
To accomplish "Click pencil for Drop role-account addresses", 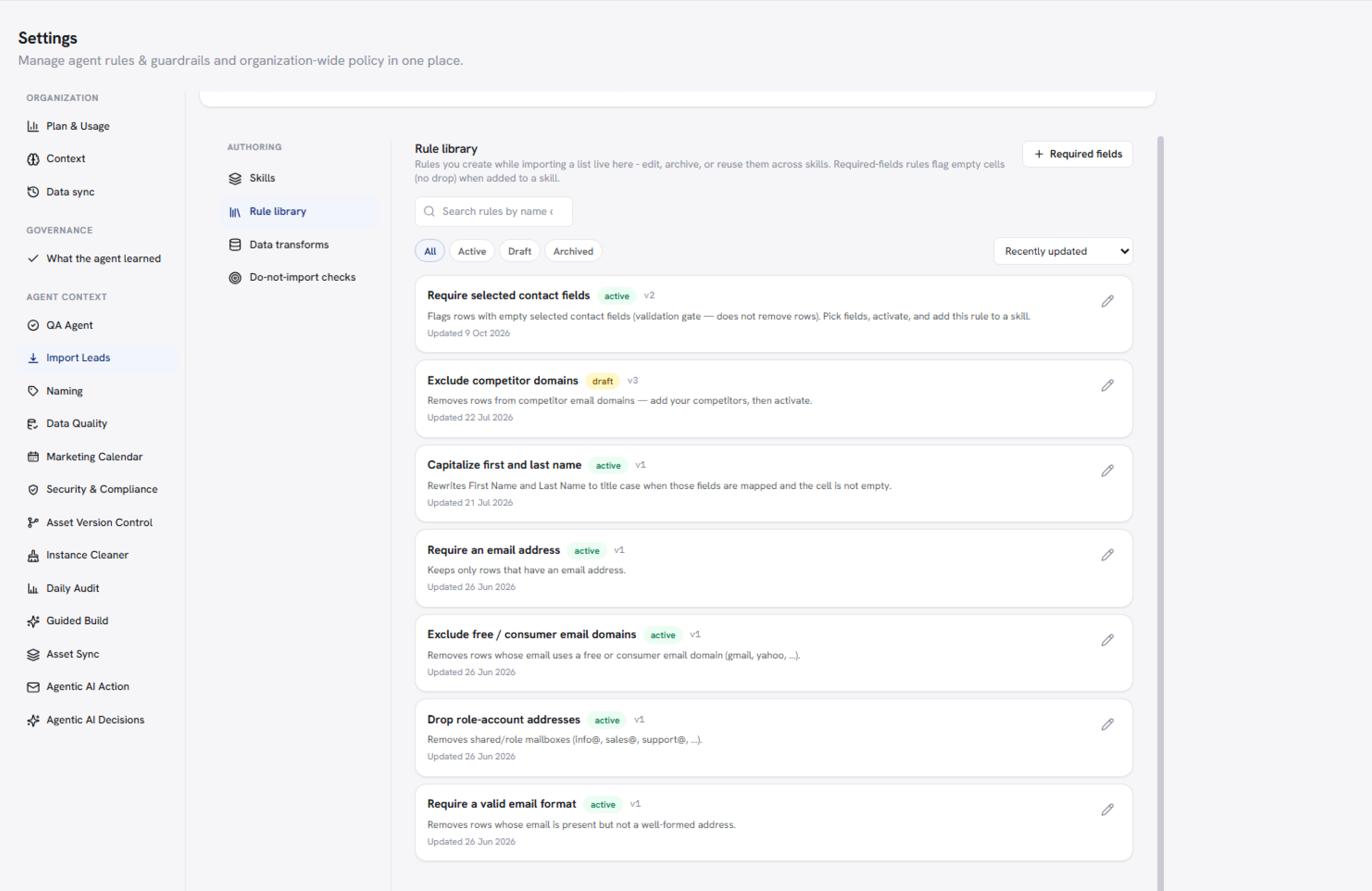I will 1107,724.
